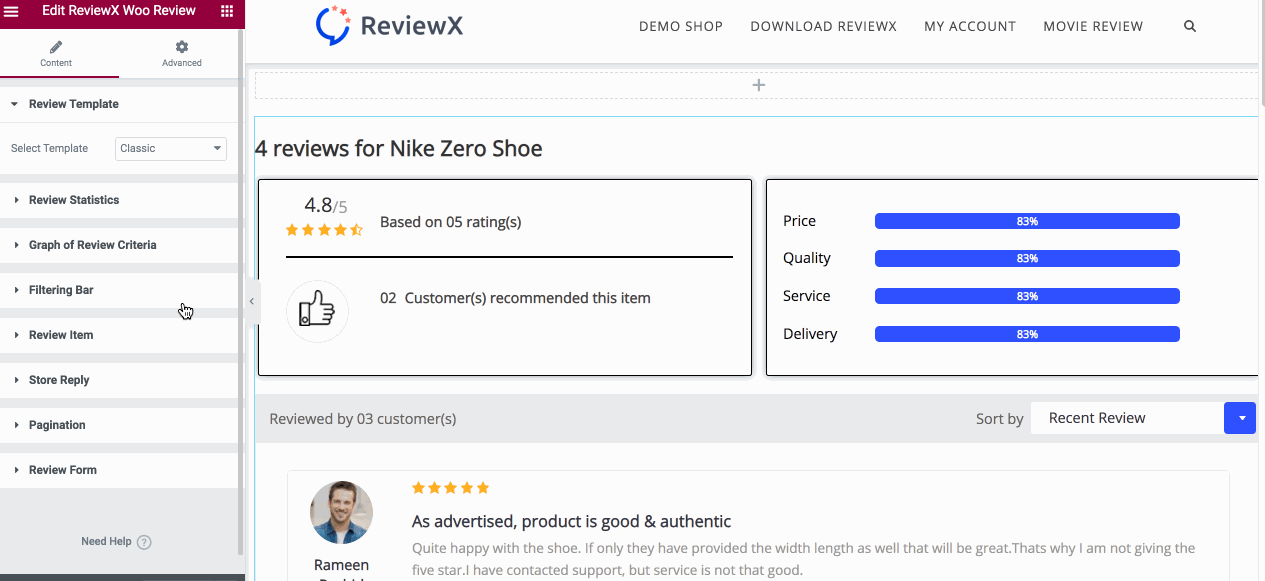Click the Price 83% progress bar

click(1027, 220)
